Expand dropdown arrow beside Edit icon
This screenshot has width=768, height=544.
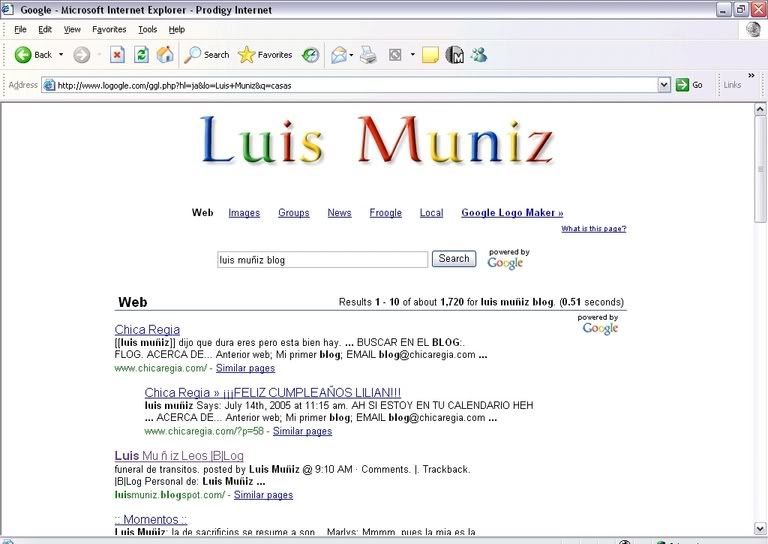412,54
